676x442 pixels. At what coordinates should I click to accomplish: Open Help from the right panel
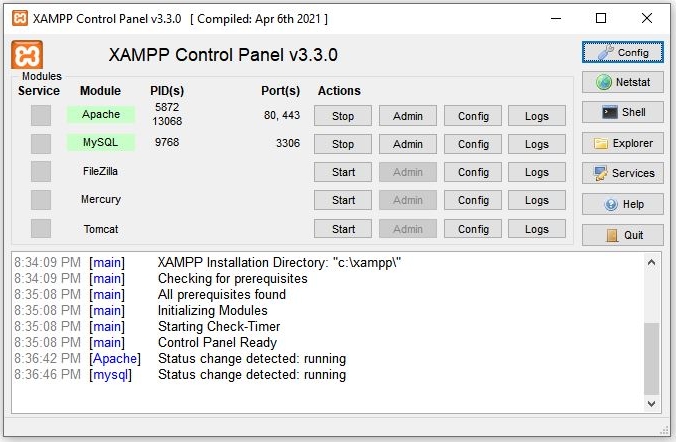623,204
